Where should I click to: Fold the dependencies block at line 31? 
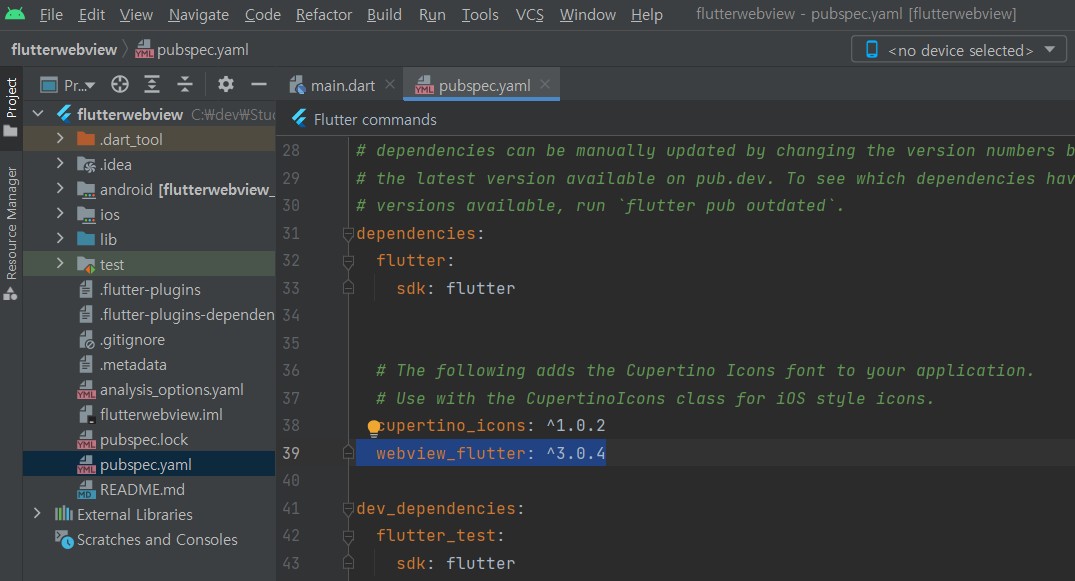point(348,235)
